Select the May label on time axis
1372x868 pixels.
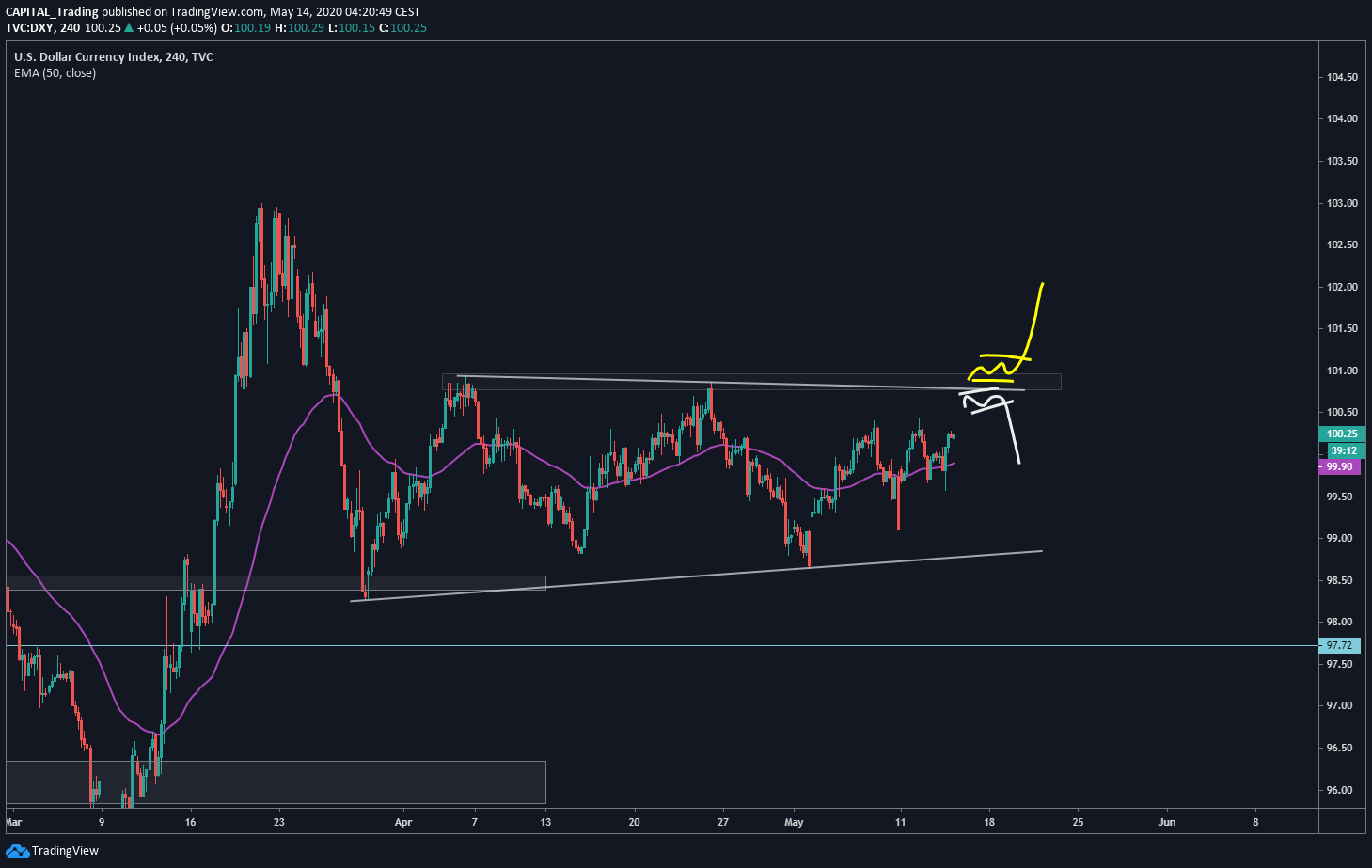795,822
